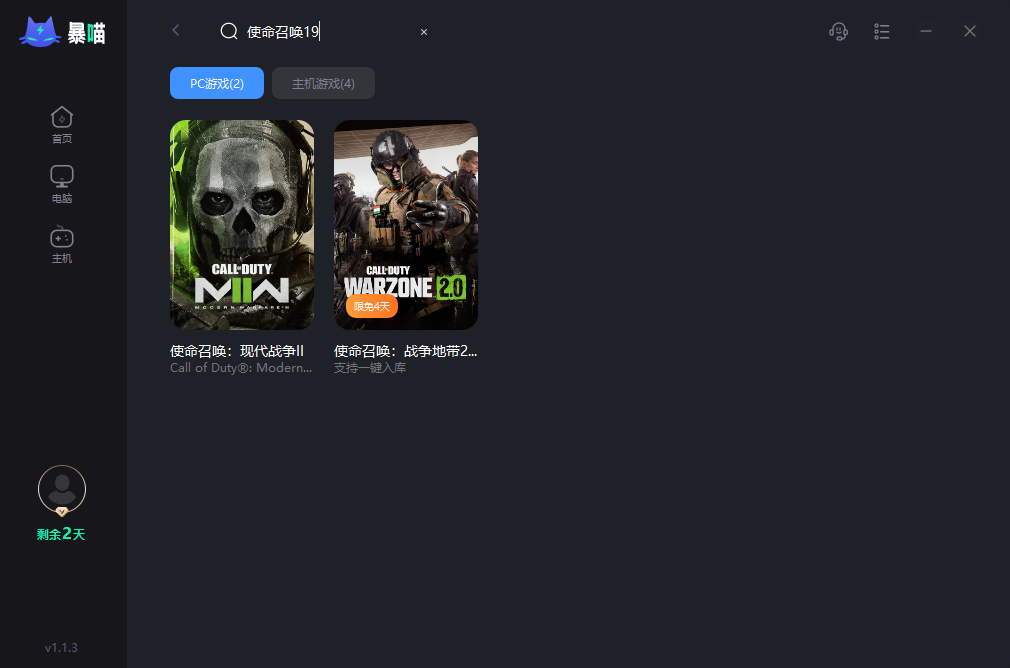Click version label v1.1.3
The image size is (1010, 668).
(61, 647)
